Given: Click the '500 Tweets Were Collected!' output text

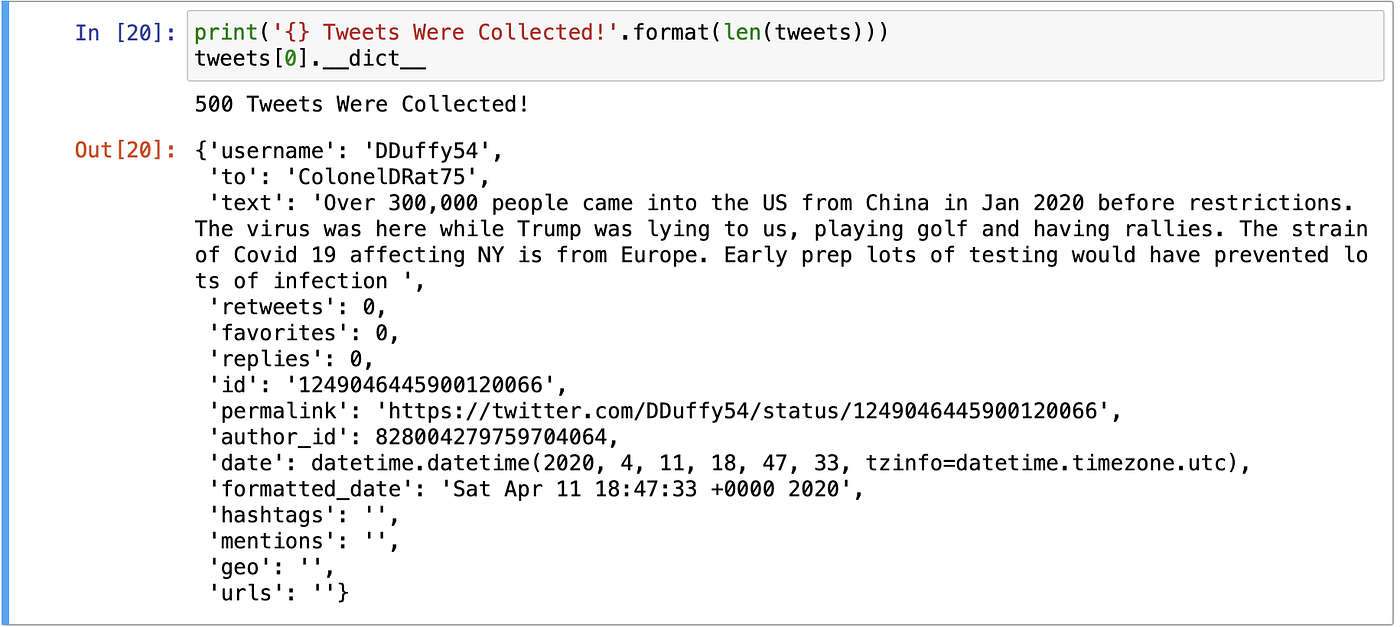Looking at the screenshot, I should [361, 104].
